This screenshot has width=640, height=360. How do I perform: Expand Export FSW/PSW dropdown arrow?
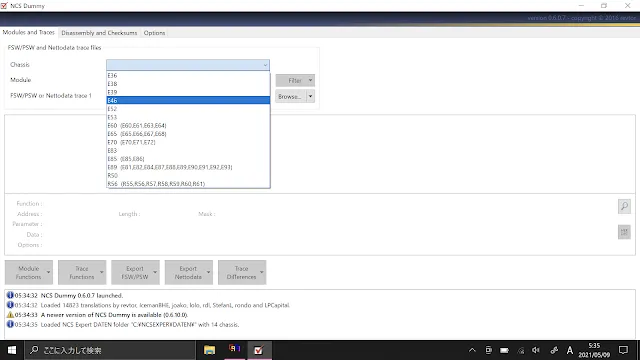click(x=155, y=273)
